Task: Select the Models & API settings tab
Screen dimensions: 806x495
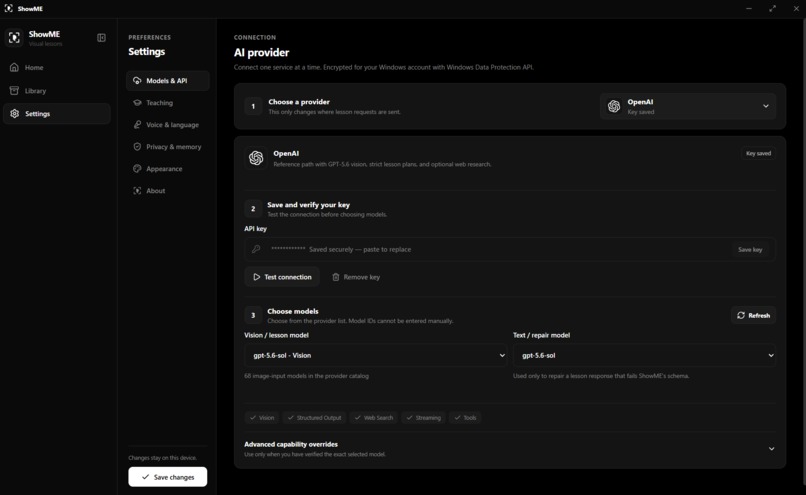Action: coord(168,81)
